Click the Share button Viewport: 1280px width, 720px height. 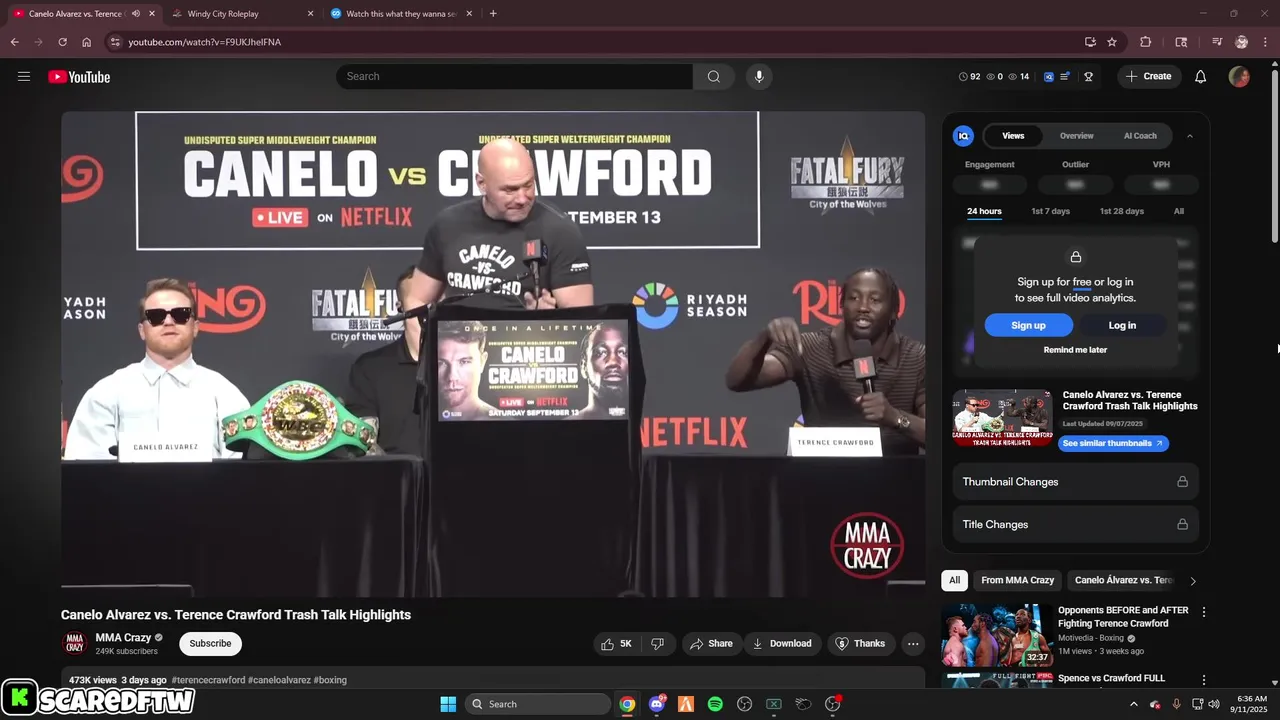(x=710, y=643)
